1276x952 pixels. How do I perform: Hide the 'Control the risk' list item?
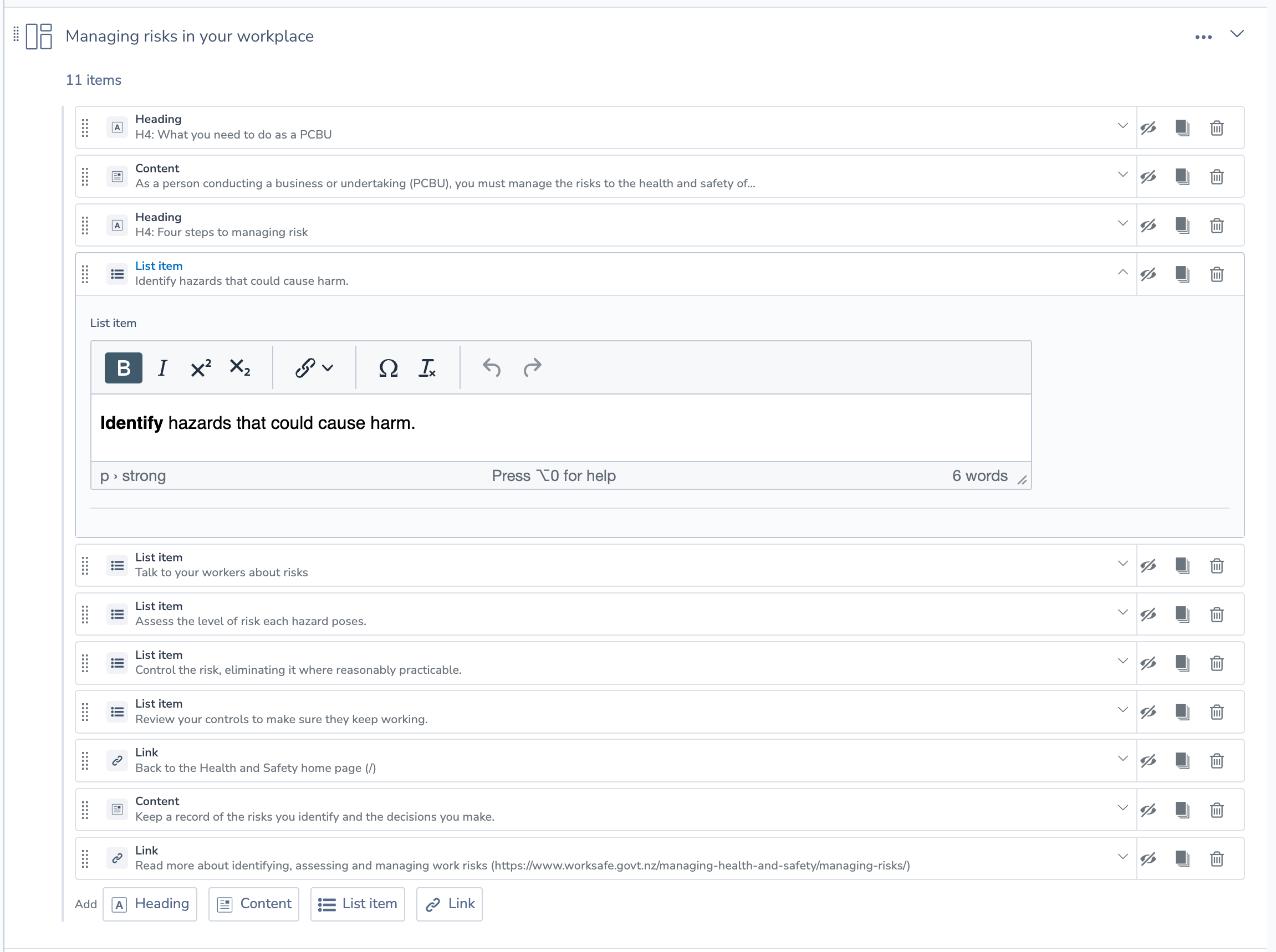pos(1148,663)
